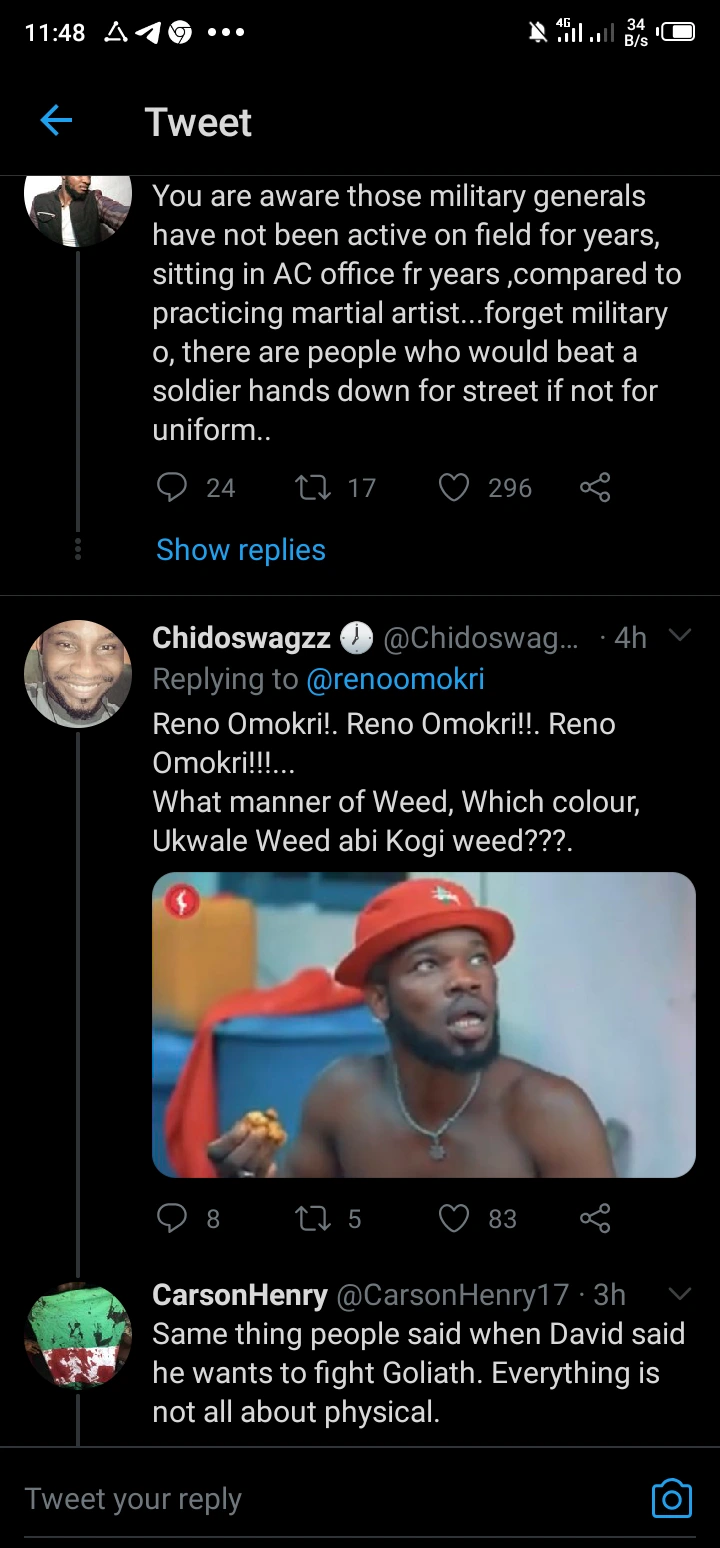Show replies to the top tweet
Image resolution: width=720 pixels, height=1548 pixels.
(241, 550)
